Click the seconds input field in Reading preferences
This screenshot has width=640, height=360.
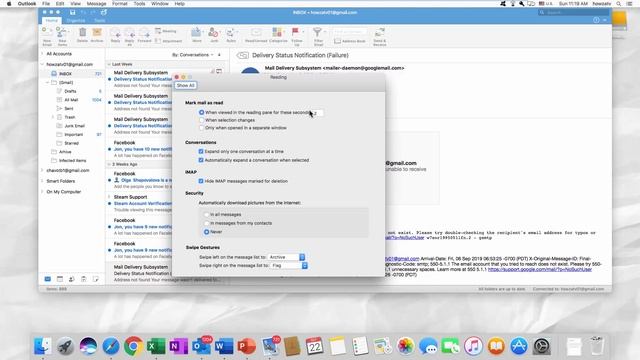[317, 113]
